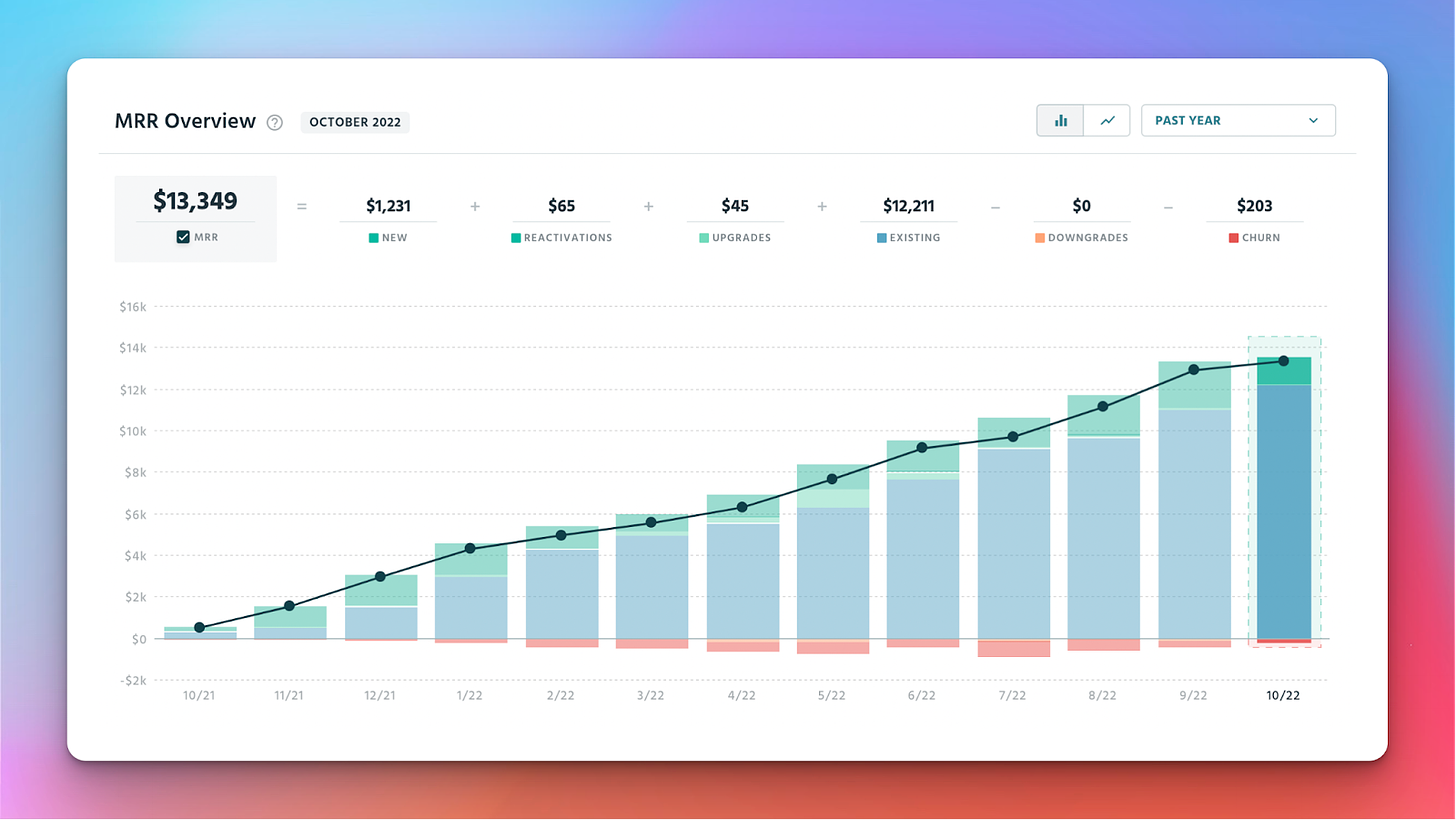Switch to bar chart view
This screenshot has width=1456, height=820.
1060,120
